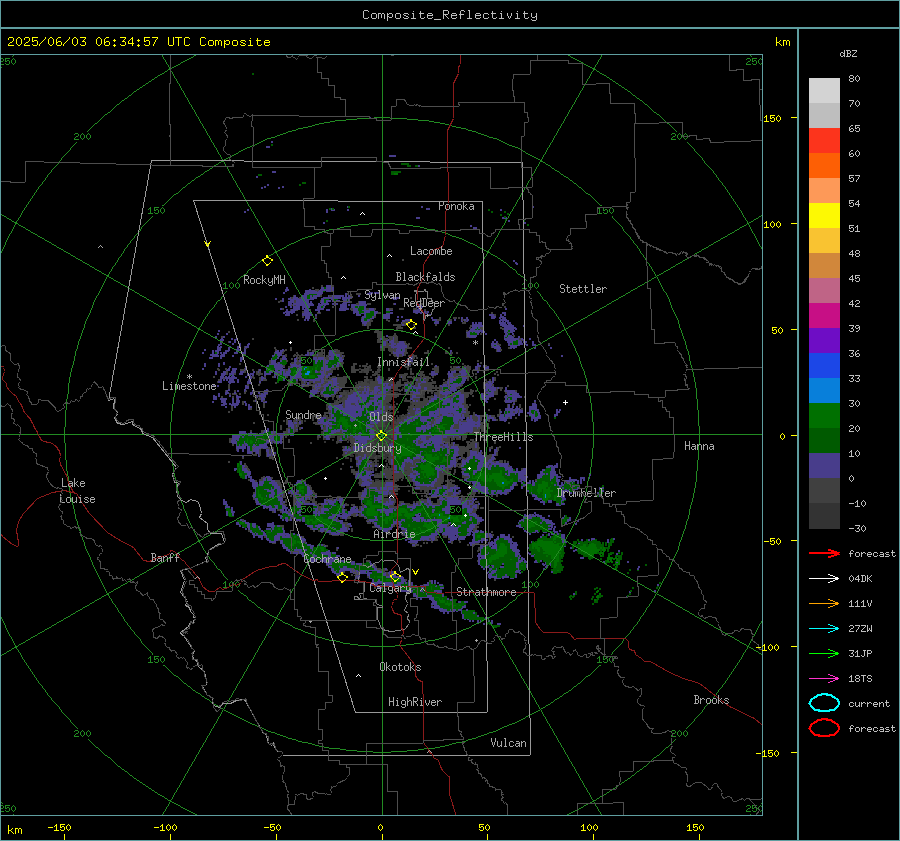Click the yellow V marker east of Calgary
The width and height of the screenshot is (900, 841).
(416, 572)
